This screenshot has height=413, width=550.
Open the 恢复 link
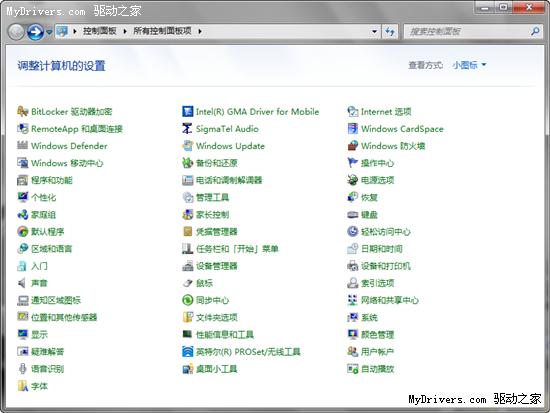[369, 197]
